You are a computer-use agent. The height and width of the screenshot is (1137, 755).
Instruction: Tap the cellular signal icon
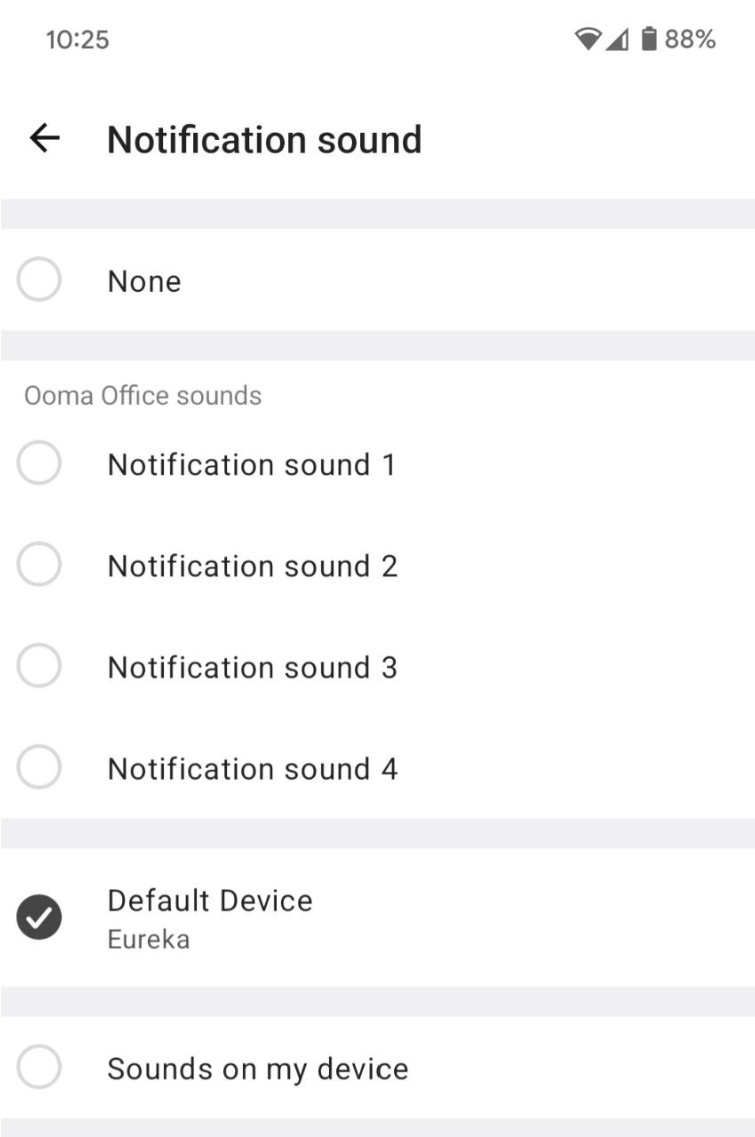tap(617, 39)
